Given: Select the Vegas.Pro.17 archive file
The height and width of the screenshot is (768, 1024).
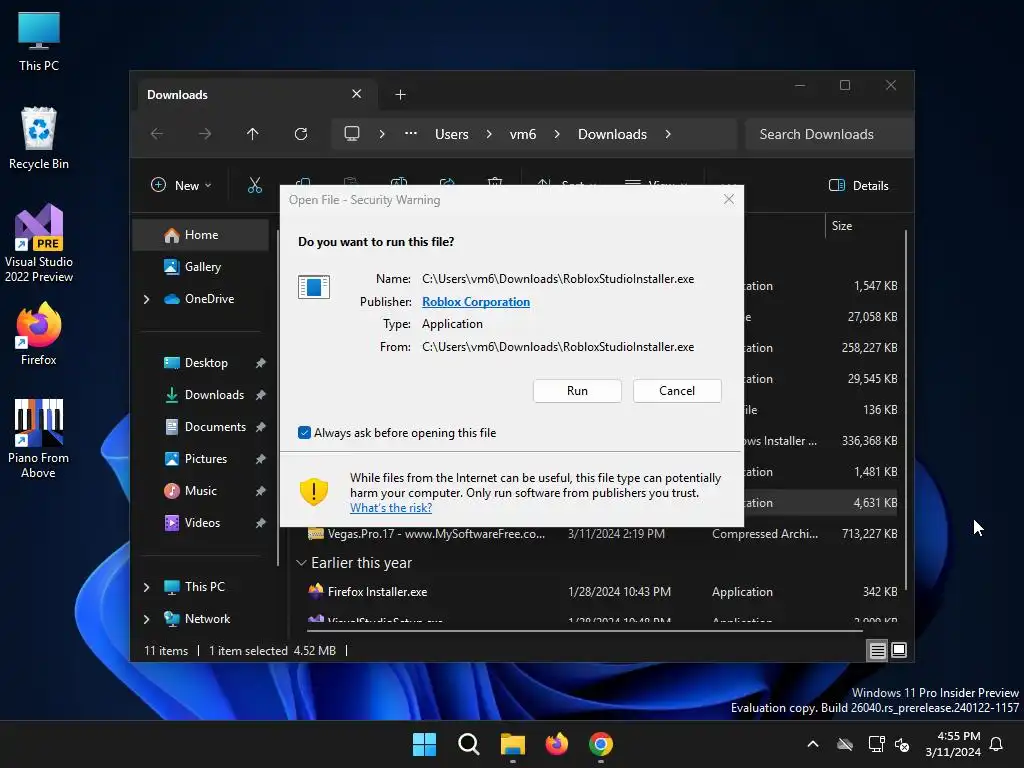Looking at the screenshot, I should click(601, 534).
